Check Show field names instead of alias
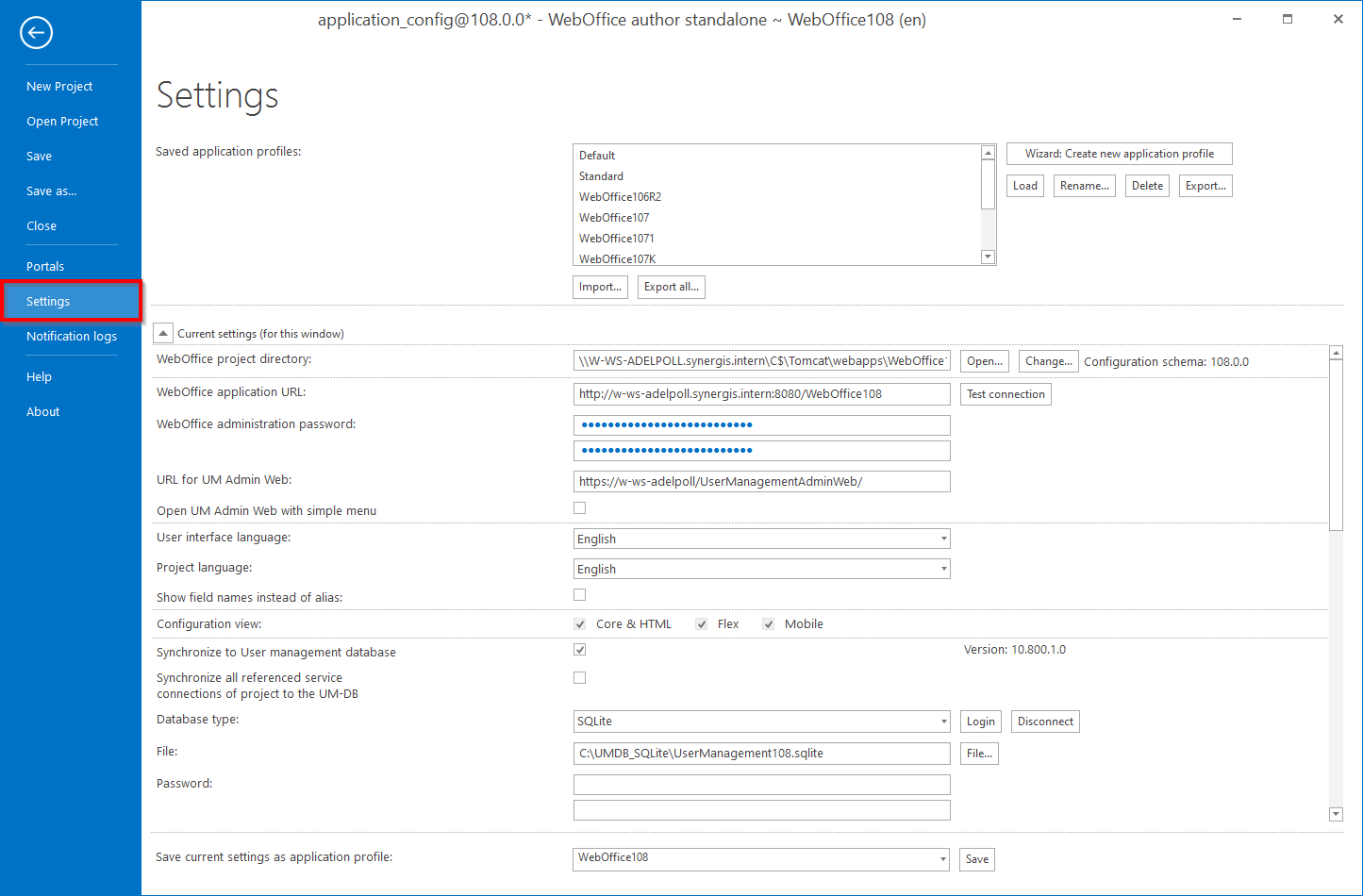 pos(579,594)
